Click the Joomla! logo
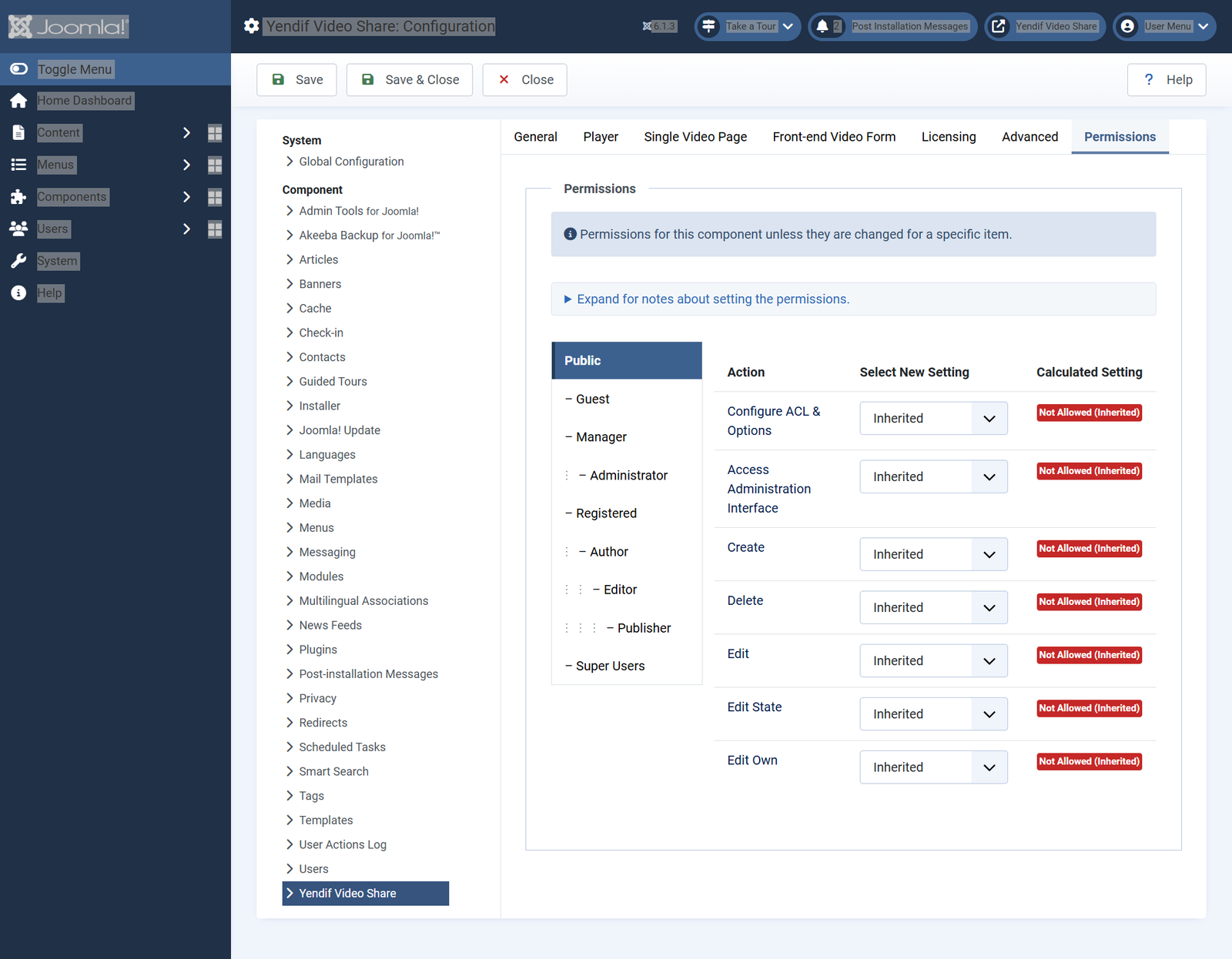1232x959 pixels. point(69,27)
